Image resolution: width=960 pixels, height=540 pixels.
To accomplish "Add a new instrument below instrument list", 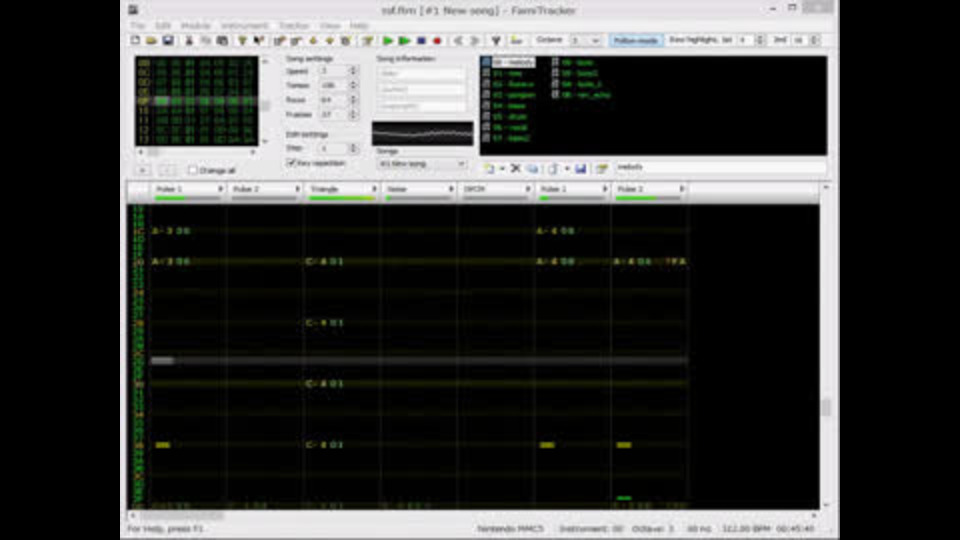I will 489,168.
